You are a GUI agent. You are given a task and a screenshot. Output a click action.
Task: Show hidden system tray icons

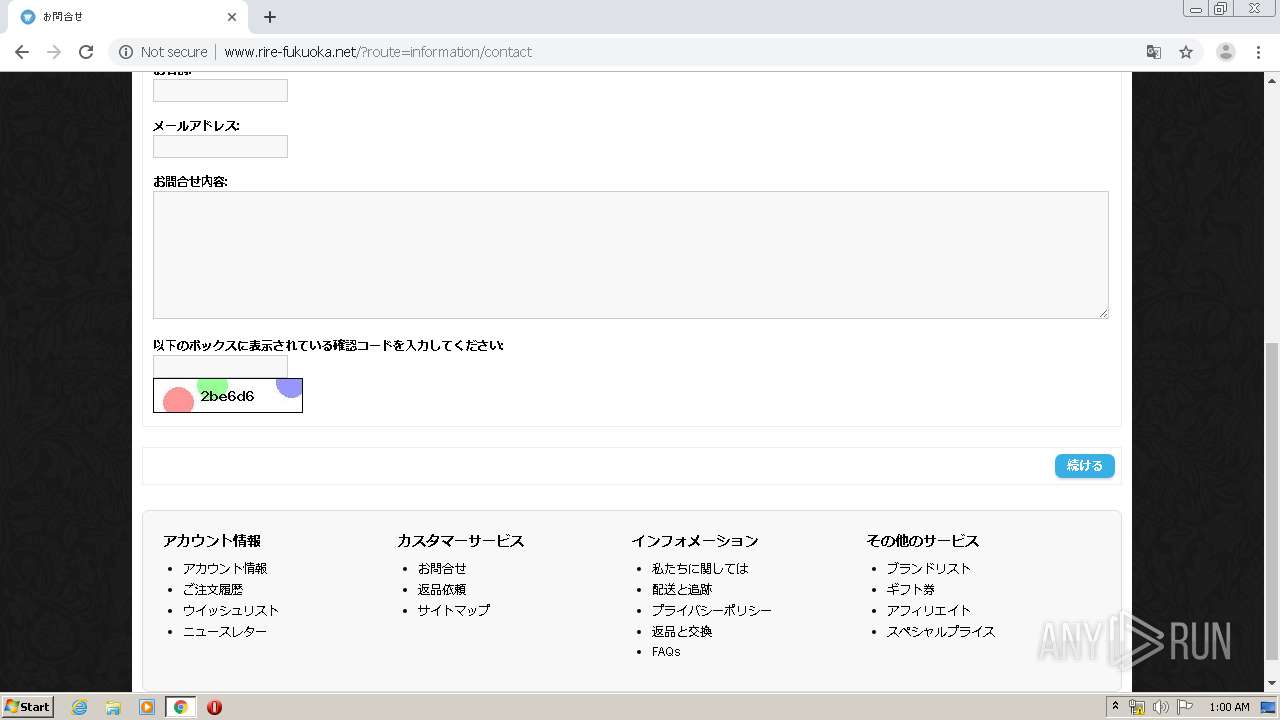(x=1115, y=707)
